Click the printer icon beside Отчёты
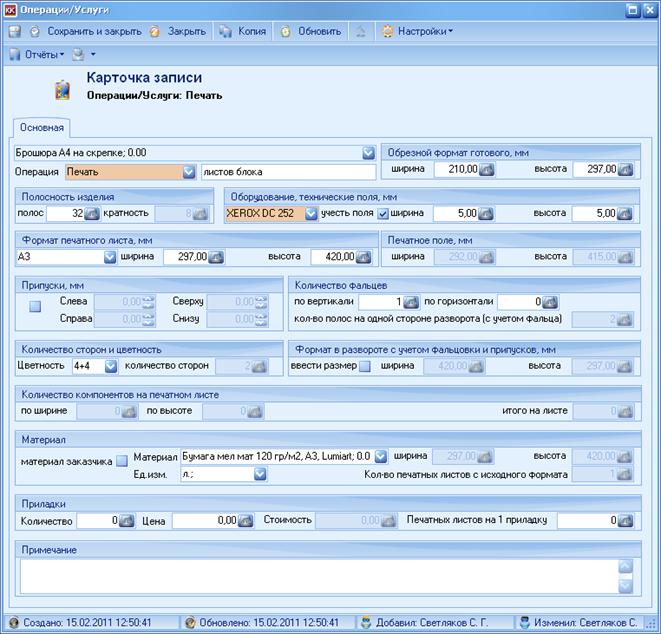Image resolution: width=661 pixels, height=634 pixels. click(x=78, y=54)
